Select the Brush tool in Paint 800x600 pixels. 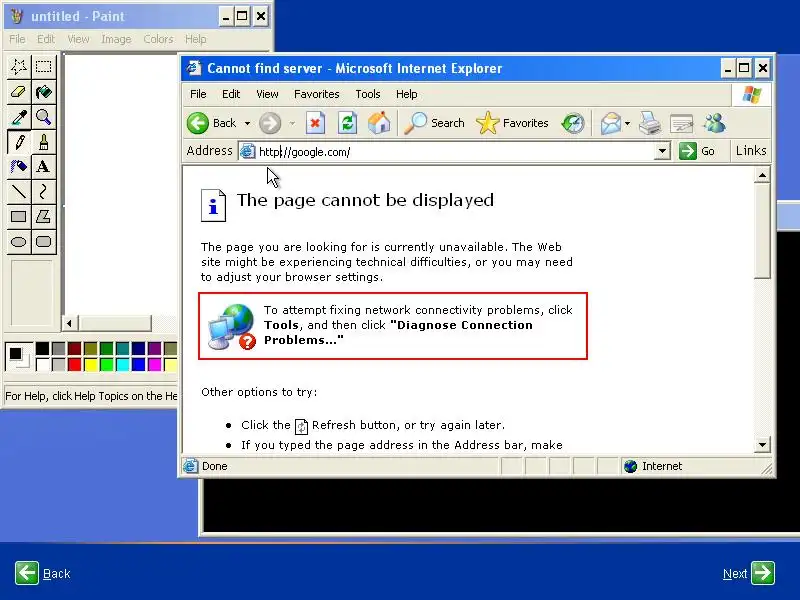(x=43, y=142)
